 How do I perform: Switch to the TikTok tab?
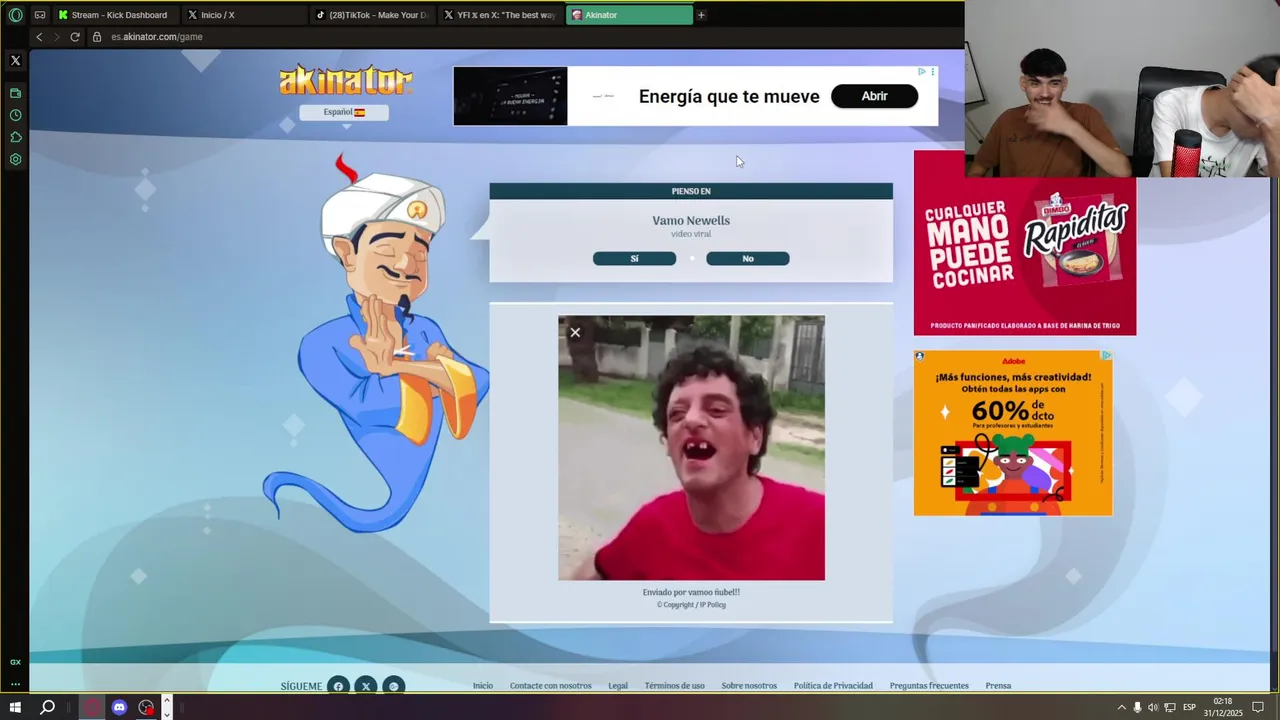coord(373,15)
